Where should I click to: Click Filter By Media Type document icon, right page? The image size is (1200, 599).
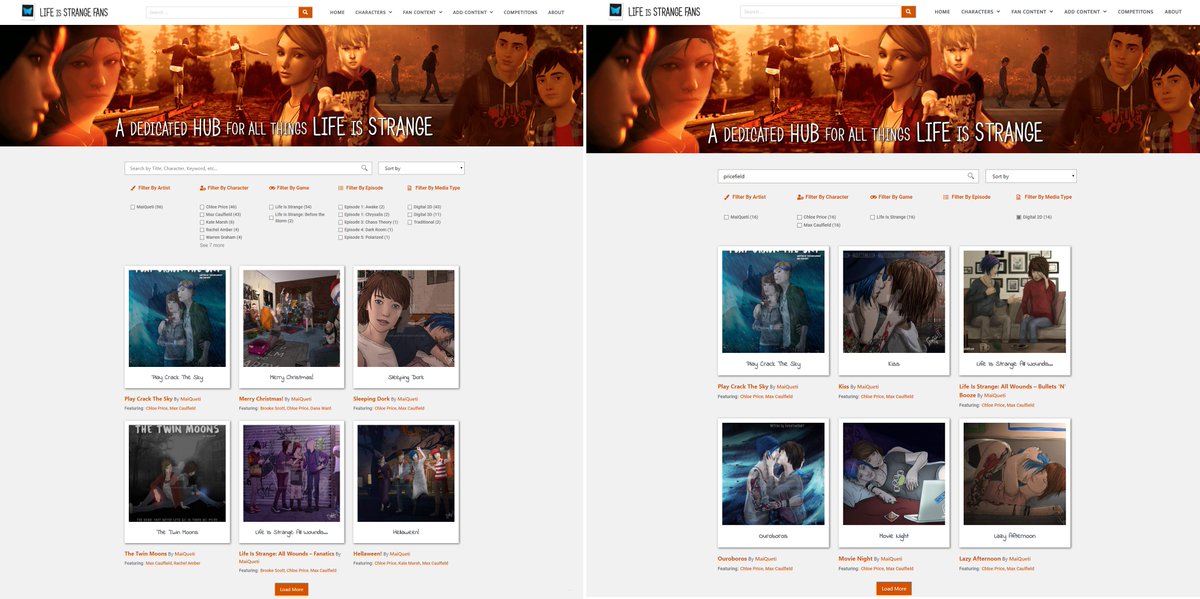point(1017,197)
